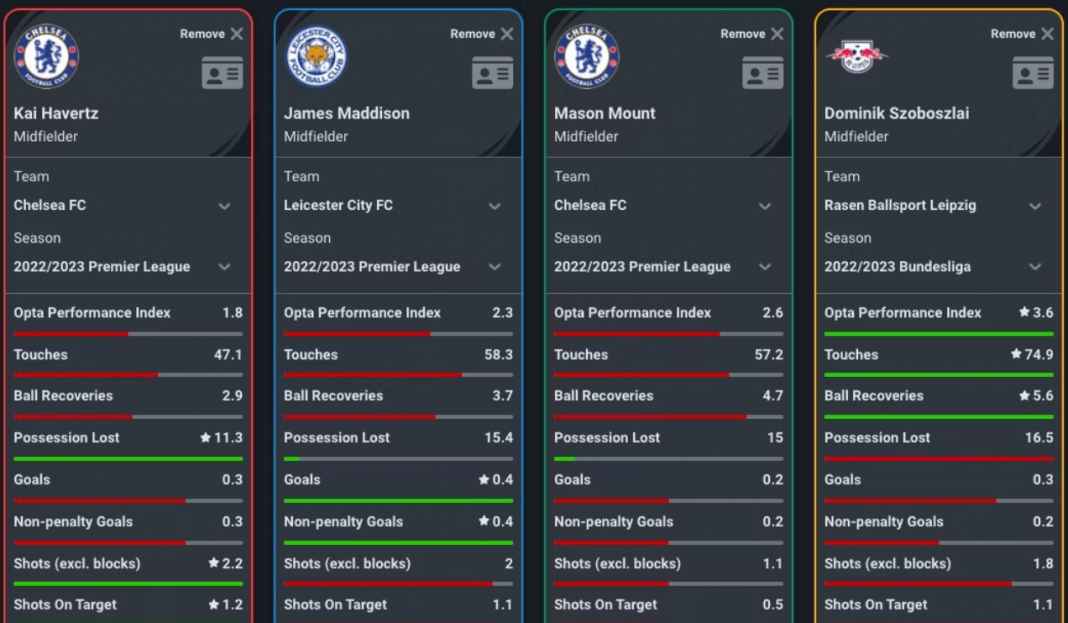Remove Kai Havertz from the comparison
Screen dimensions: 1068x623
[210, 33]
